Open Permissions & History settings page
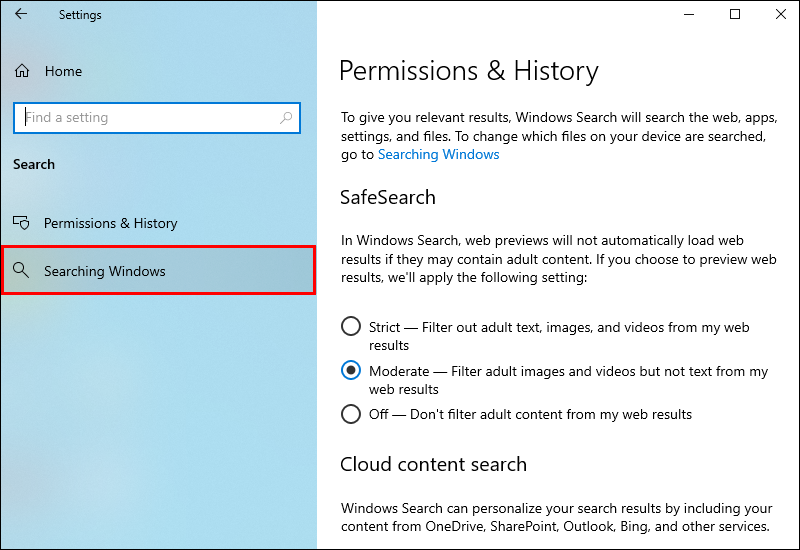This screenshot has width=800, height=550. (x=110, y=223)
